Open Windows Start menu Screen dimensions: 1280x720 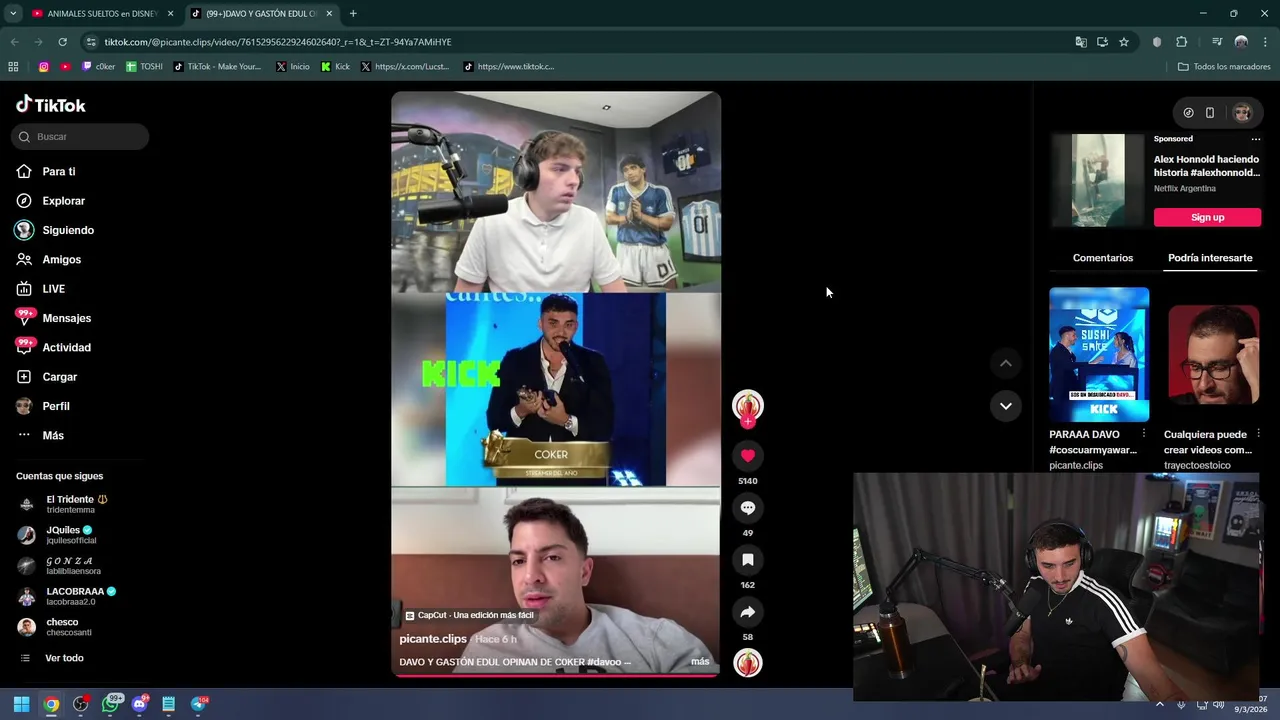pos(21,704)
